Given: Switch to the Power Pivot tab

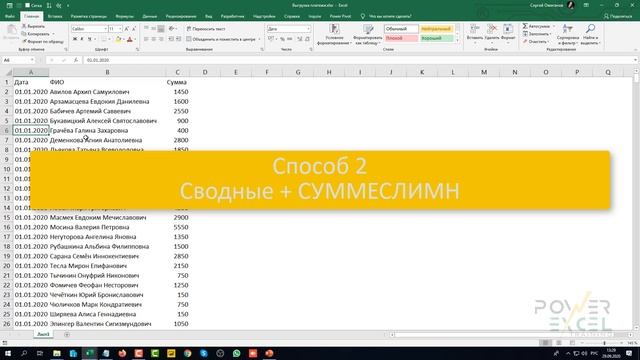Looking at the screenshot, I should click(340, 16).
